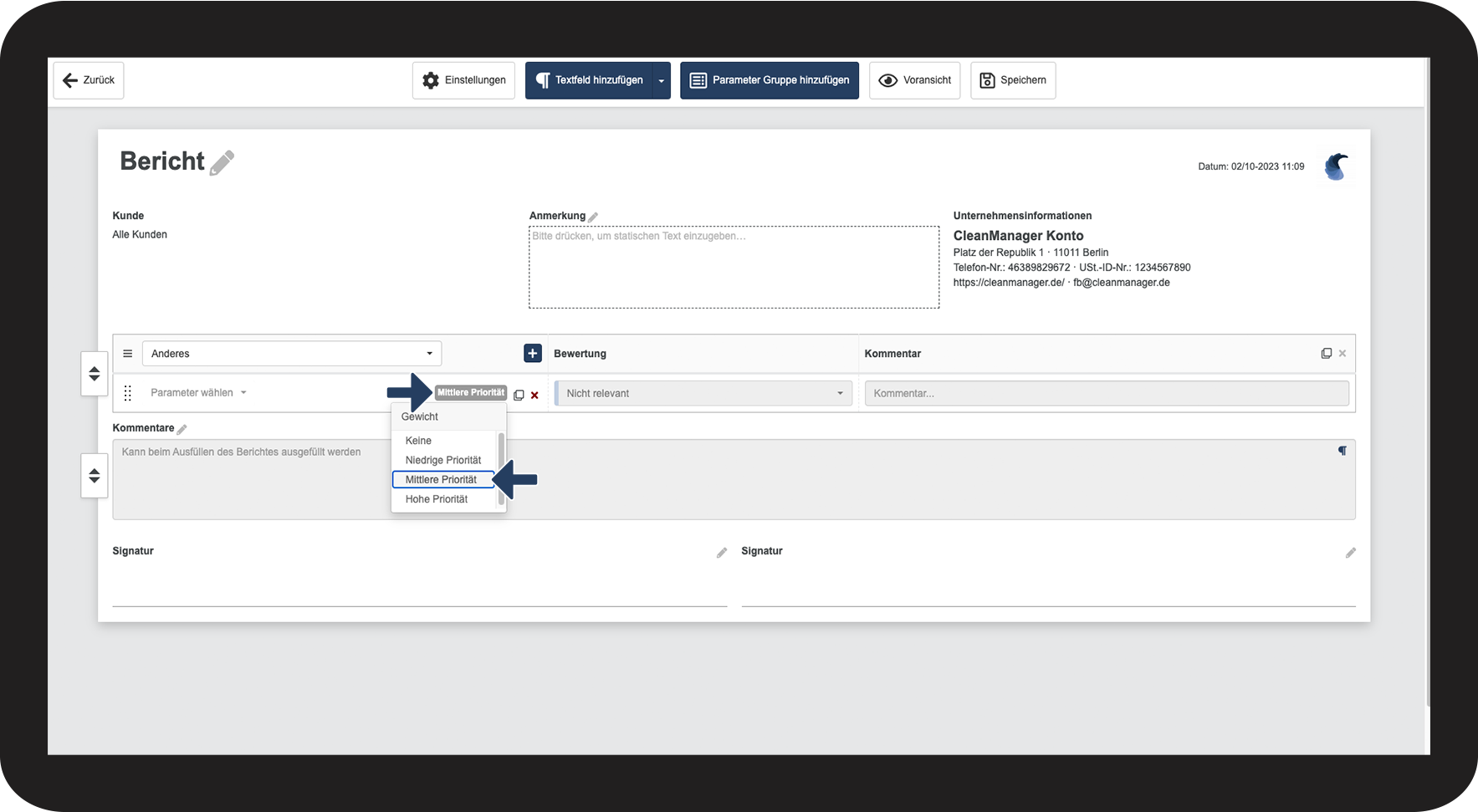The image size is (1478, 812).
Task: Select Mittlere Priorität option
Action: [443, 480]
